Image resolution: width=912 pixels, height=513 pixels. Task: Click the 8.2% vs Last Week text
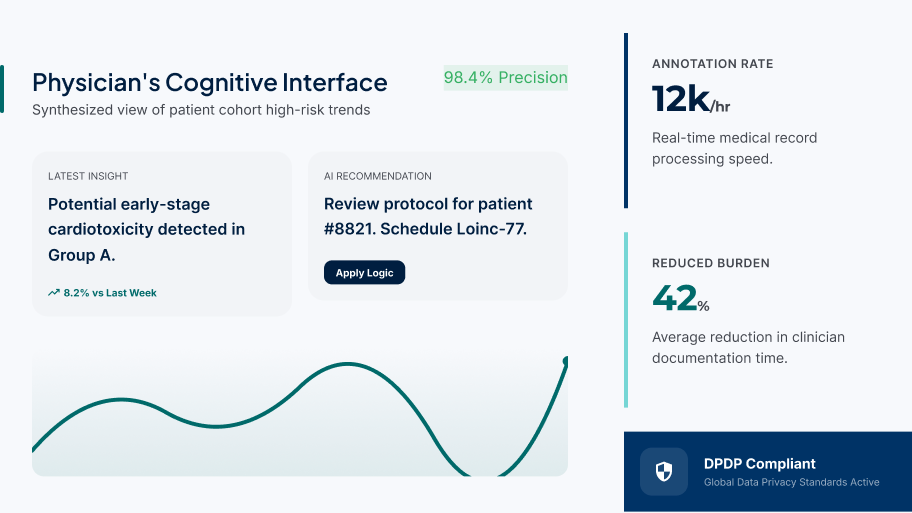tap(110, 293)
